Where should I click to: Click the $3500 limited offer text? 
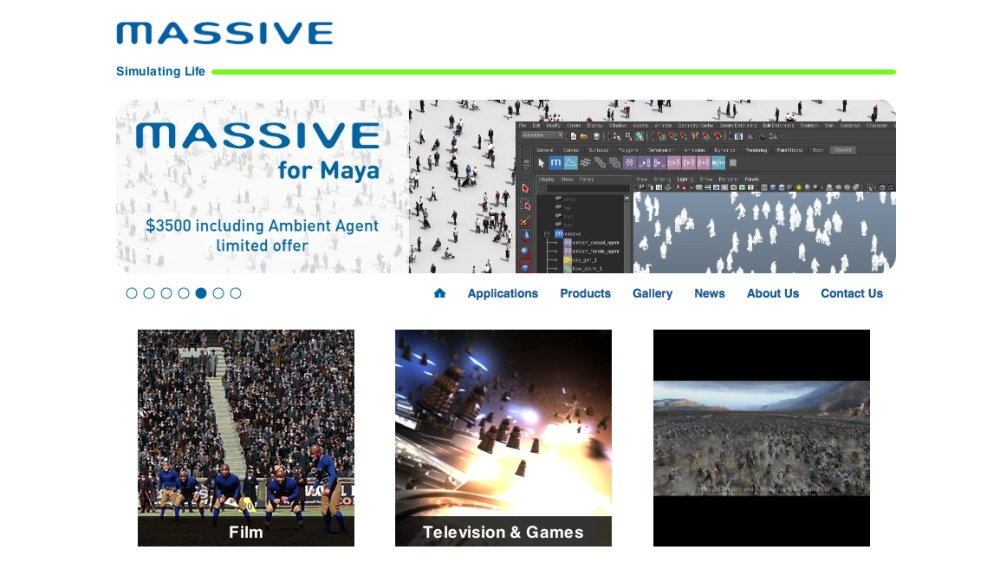point(262,235)
